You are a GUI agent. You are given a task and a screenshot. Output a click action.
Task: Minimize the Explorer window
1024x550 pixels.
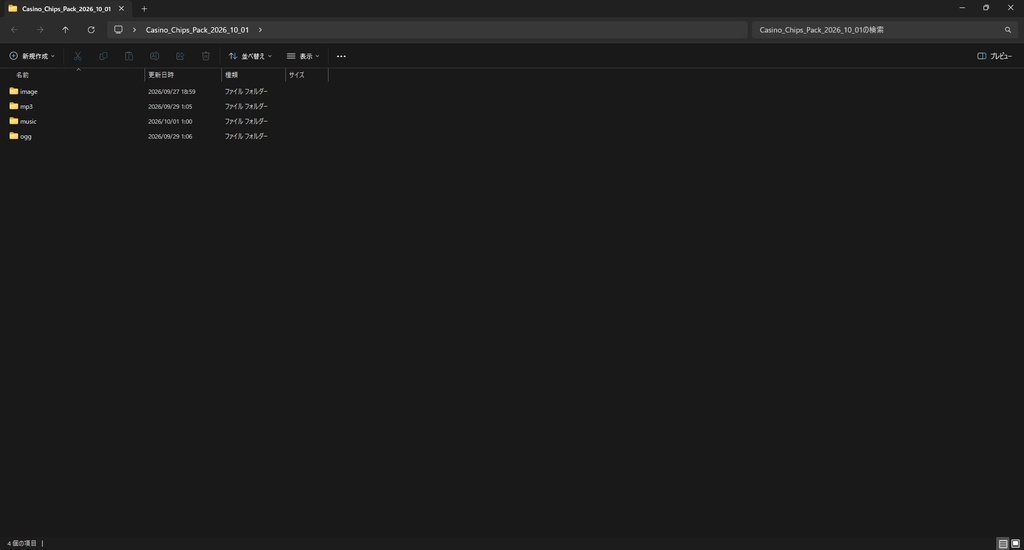tap(962, 8)
